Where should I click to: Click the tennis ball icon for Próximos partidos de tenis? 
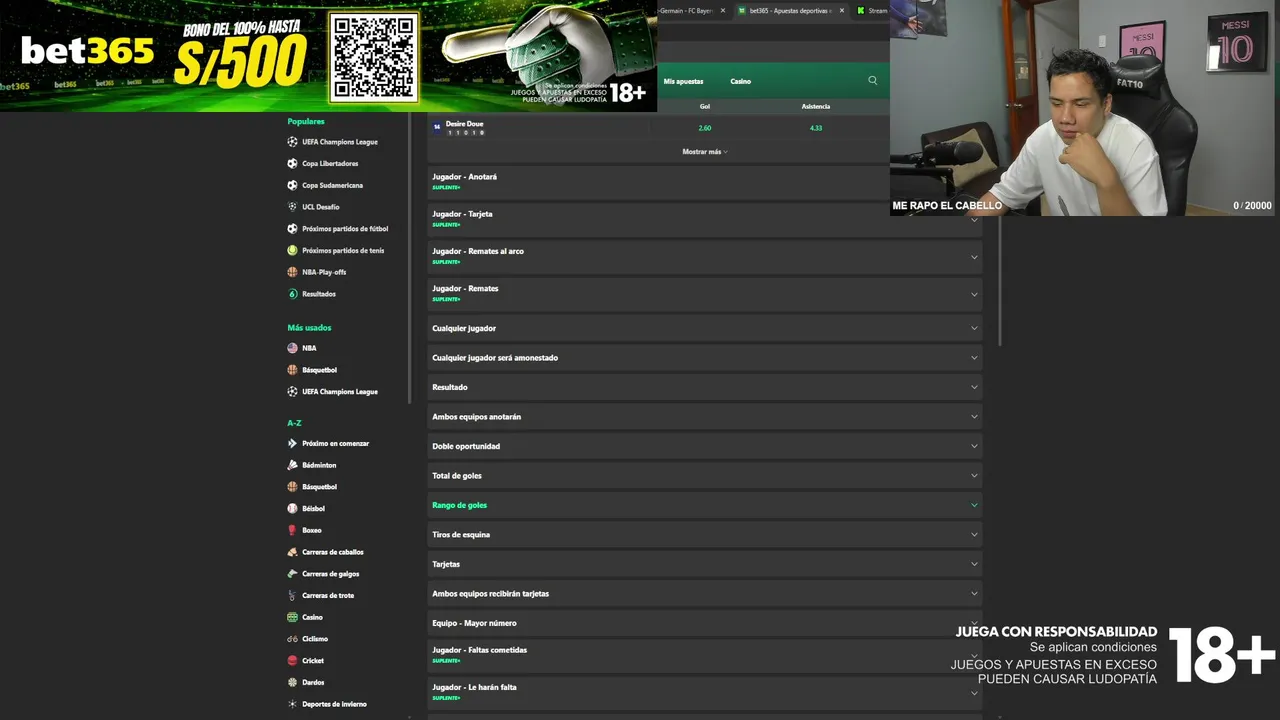point(292,250)
